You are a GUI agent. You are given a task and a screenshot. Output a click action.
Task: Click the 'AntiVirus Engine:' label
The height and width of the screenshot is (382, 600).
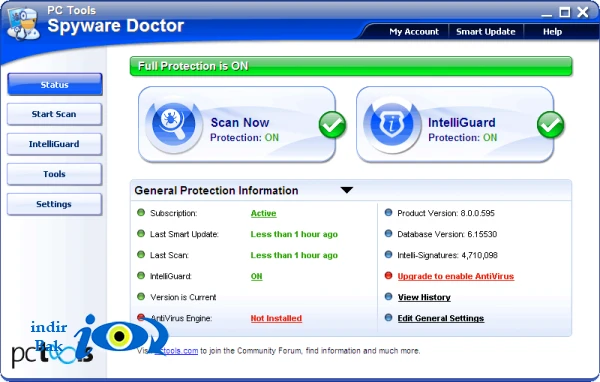click(x=181, y=318)
